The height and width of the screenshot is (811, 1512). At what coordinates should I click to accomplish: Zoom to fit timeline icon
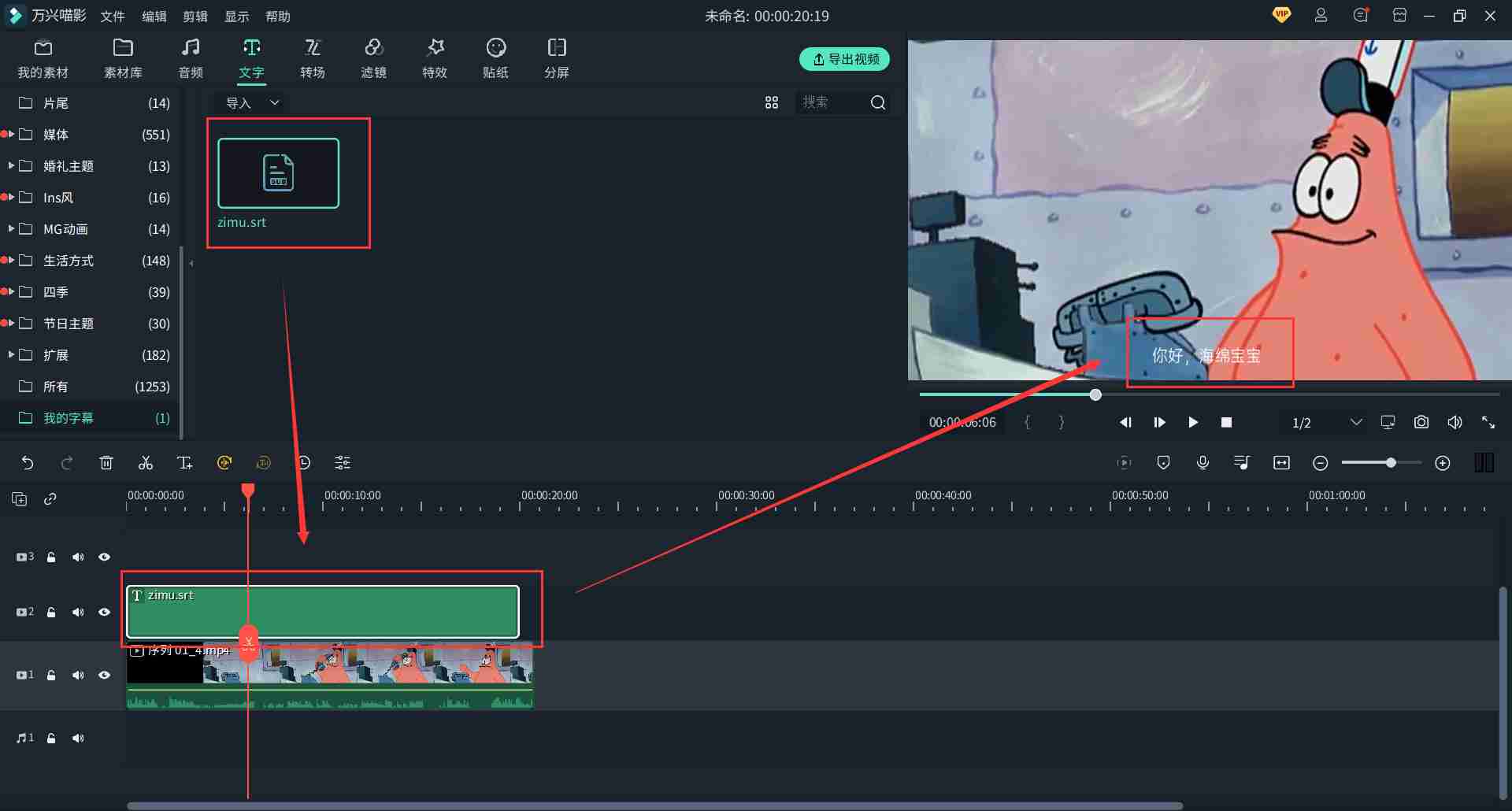(1281, 463)
